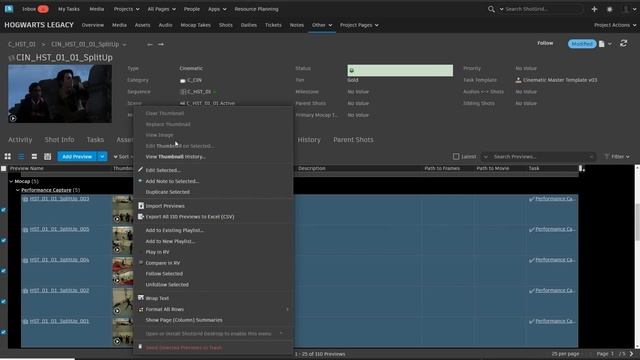Image resolution: width=640 pixels, height=360 pixels.
Task: Open C_HST_01 breadcrumb link
Action: (22, 44)
